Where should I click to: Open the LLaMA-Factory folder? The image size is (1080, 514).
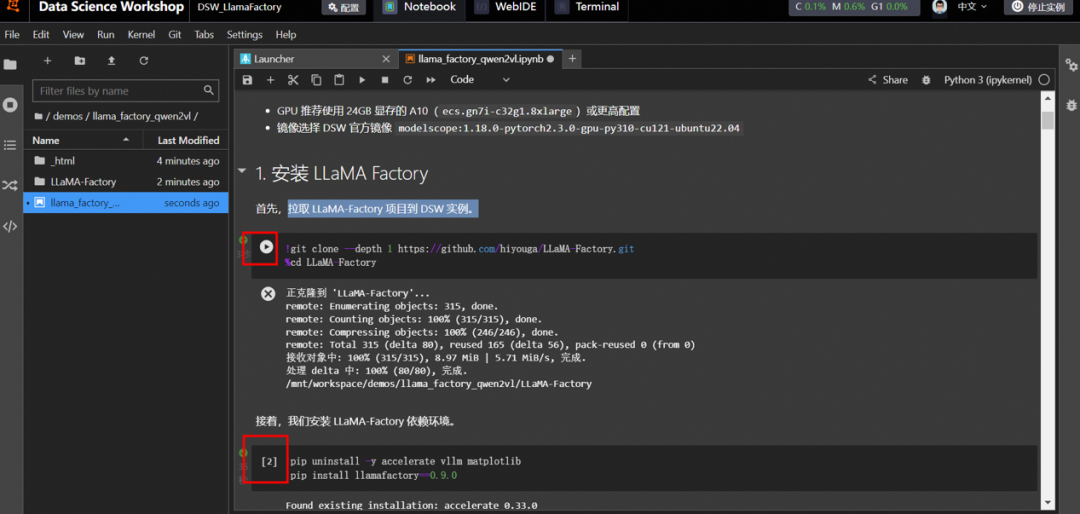pyautogui.click(x=126, y=182)
